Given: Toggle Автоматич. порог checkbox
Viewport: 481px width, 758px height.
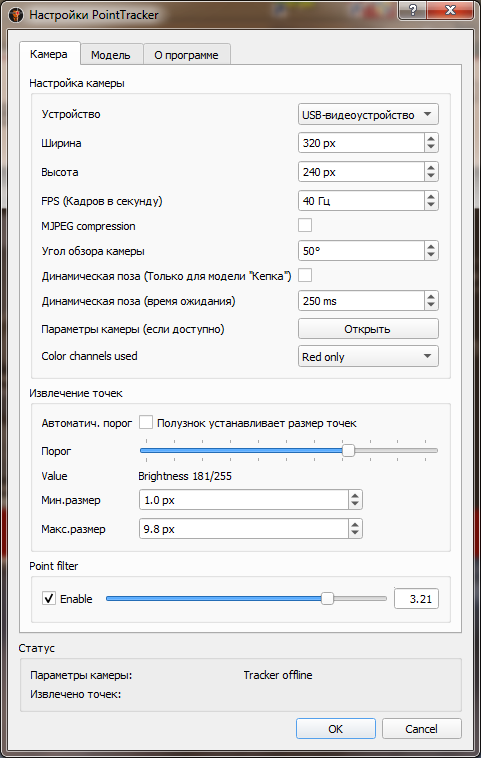Looking at the screenshot, I should point(146,422).
